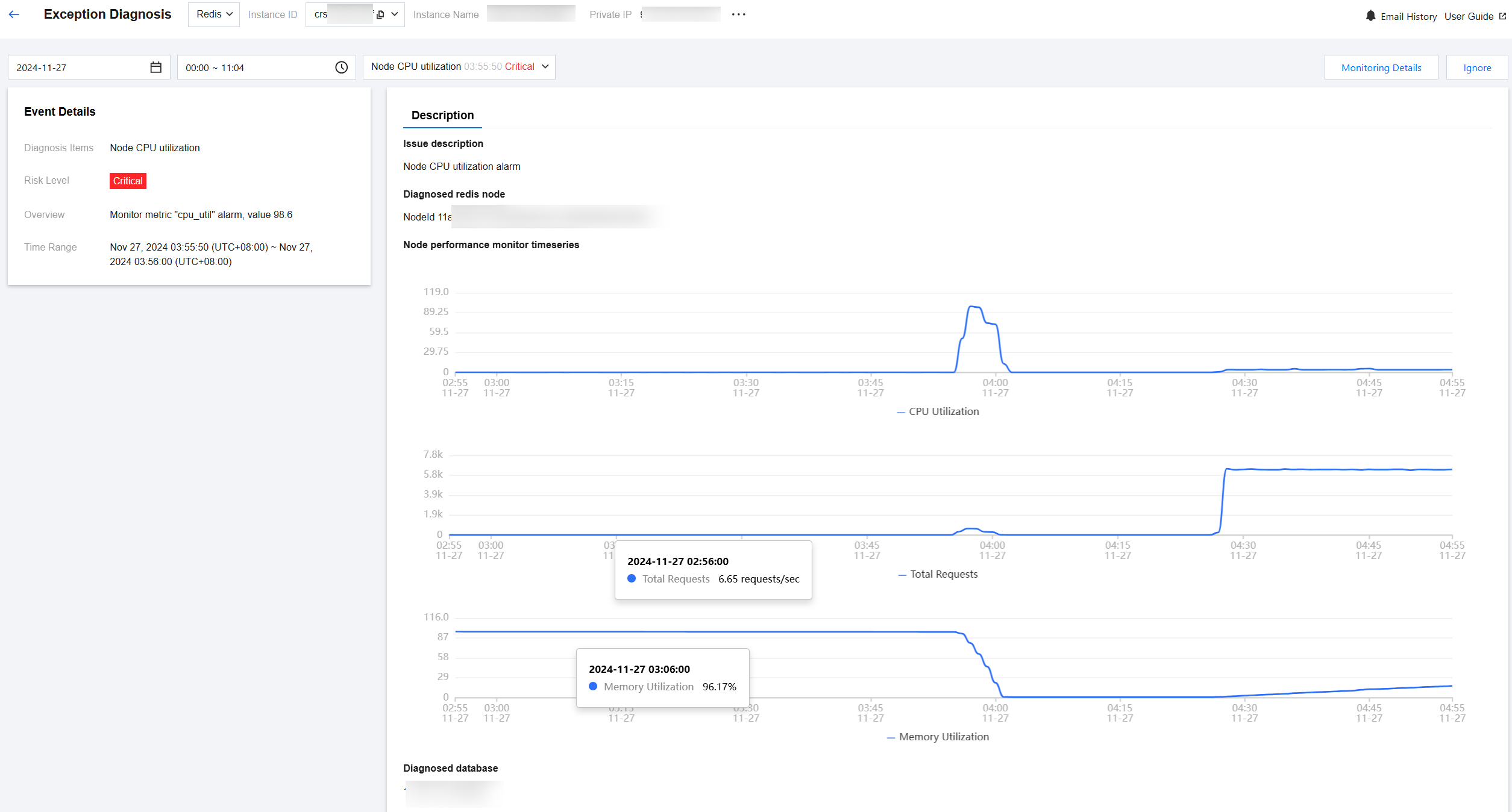Viewport: 1512px width, 812px height.
Task: Expand the Instance ID dropdown arrow
Action: (x=395, y=14)
